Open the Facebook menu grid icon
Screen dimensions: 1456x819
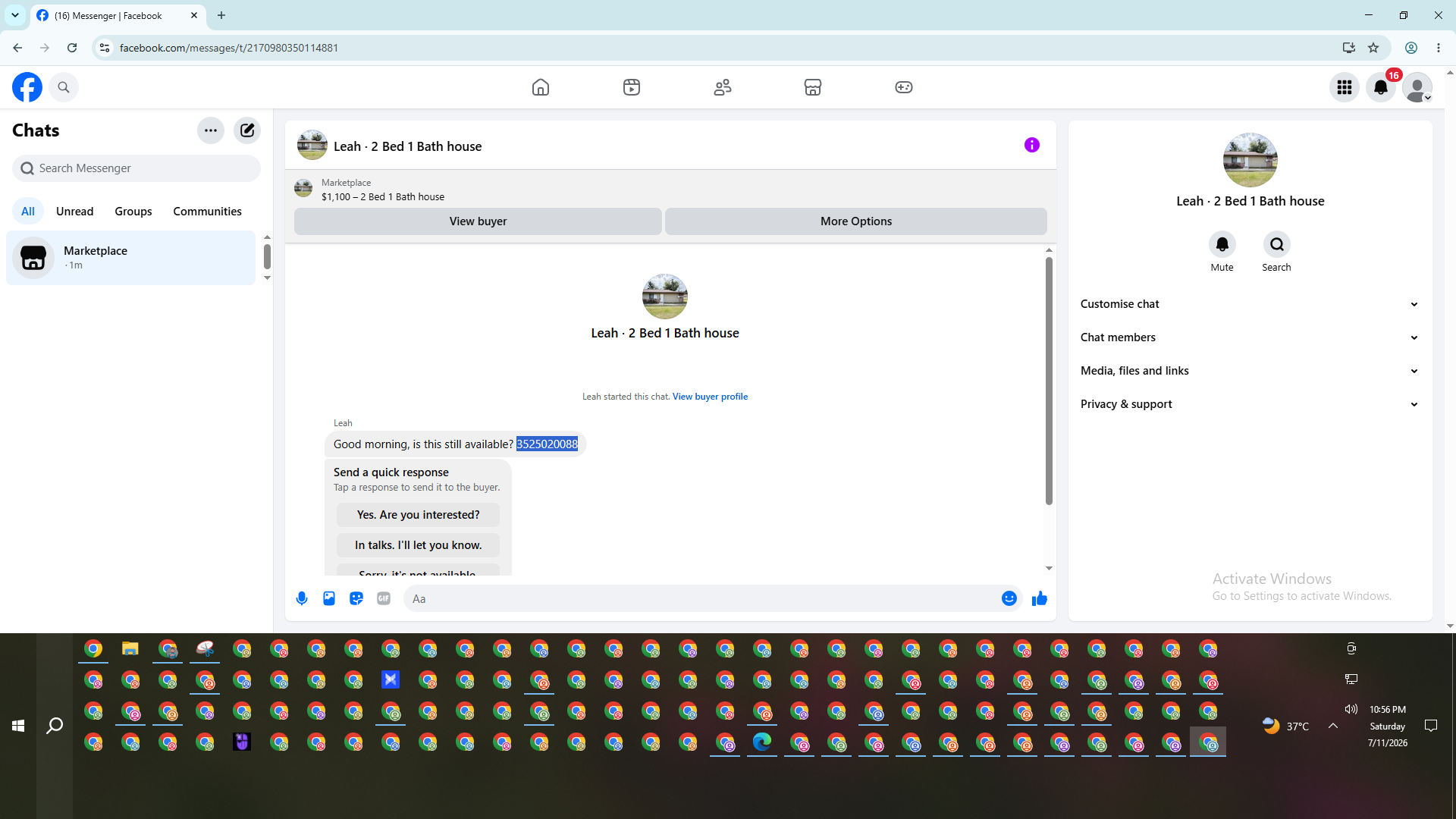[x=1345, y=87]
